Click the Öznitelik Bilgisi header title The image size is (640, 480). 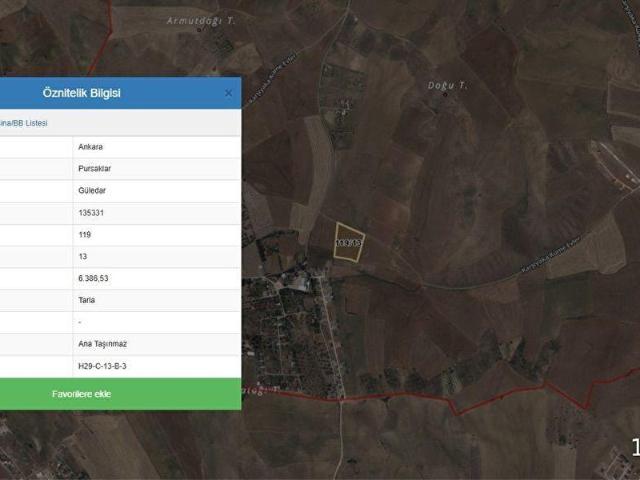pyautogui.click(x=82, y=93)
